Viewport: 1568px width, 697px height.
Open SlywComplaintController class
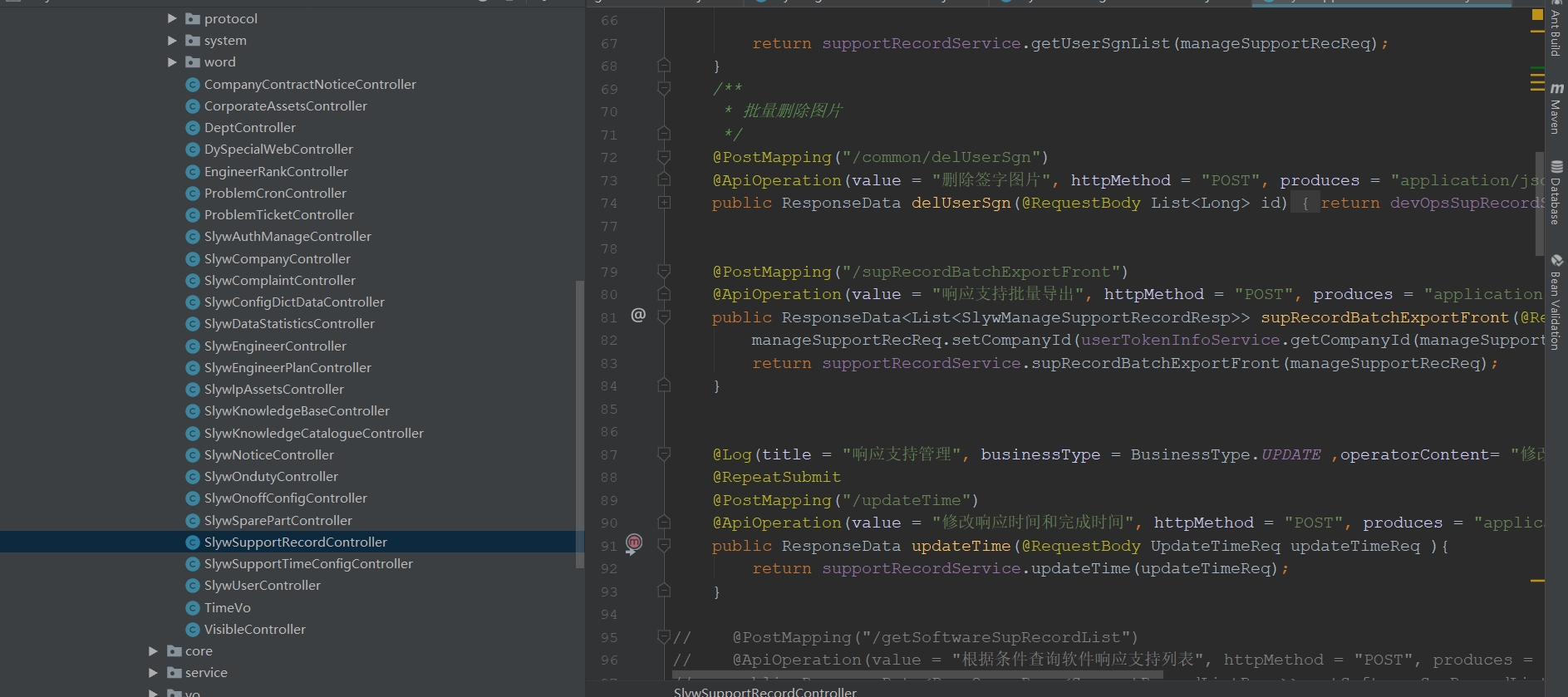[x=280, y=280]
